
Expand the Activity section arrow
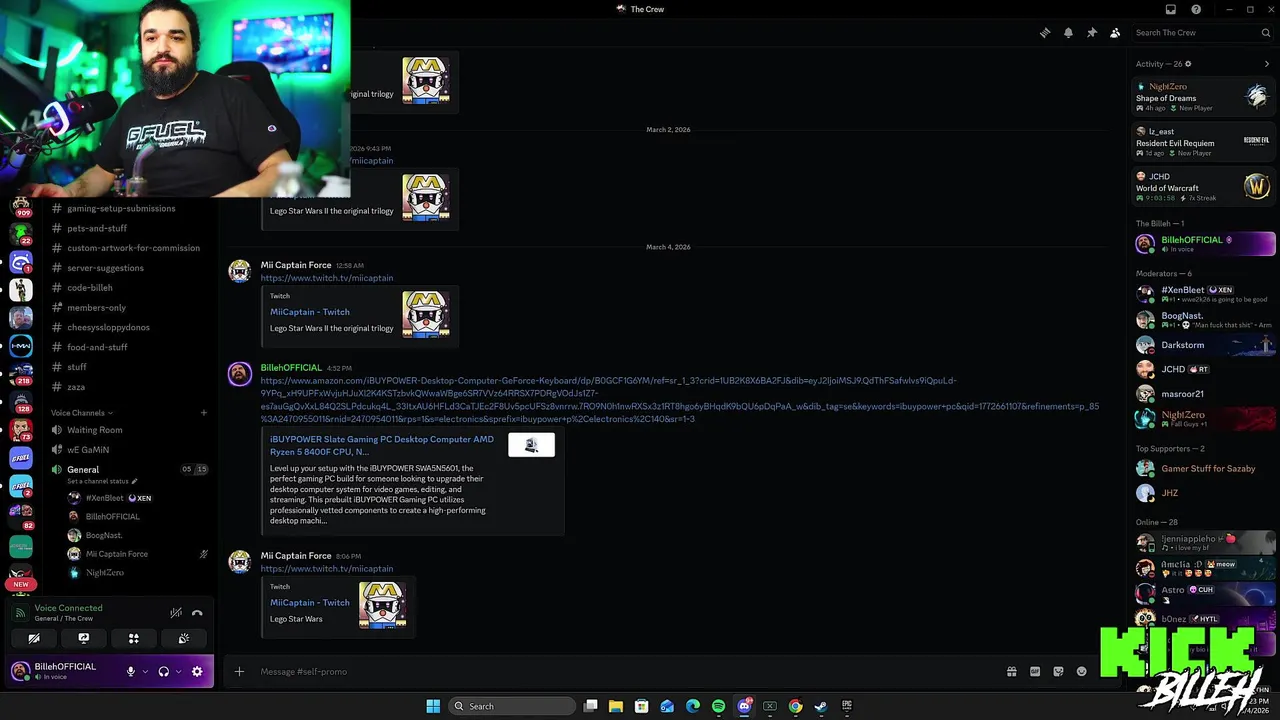1267,64
